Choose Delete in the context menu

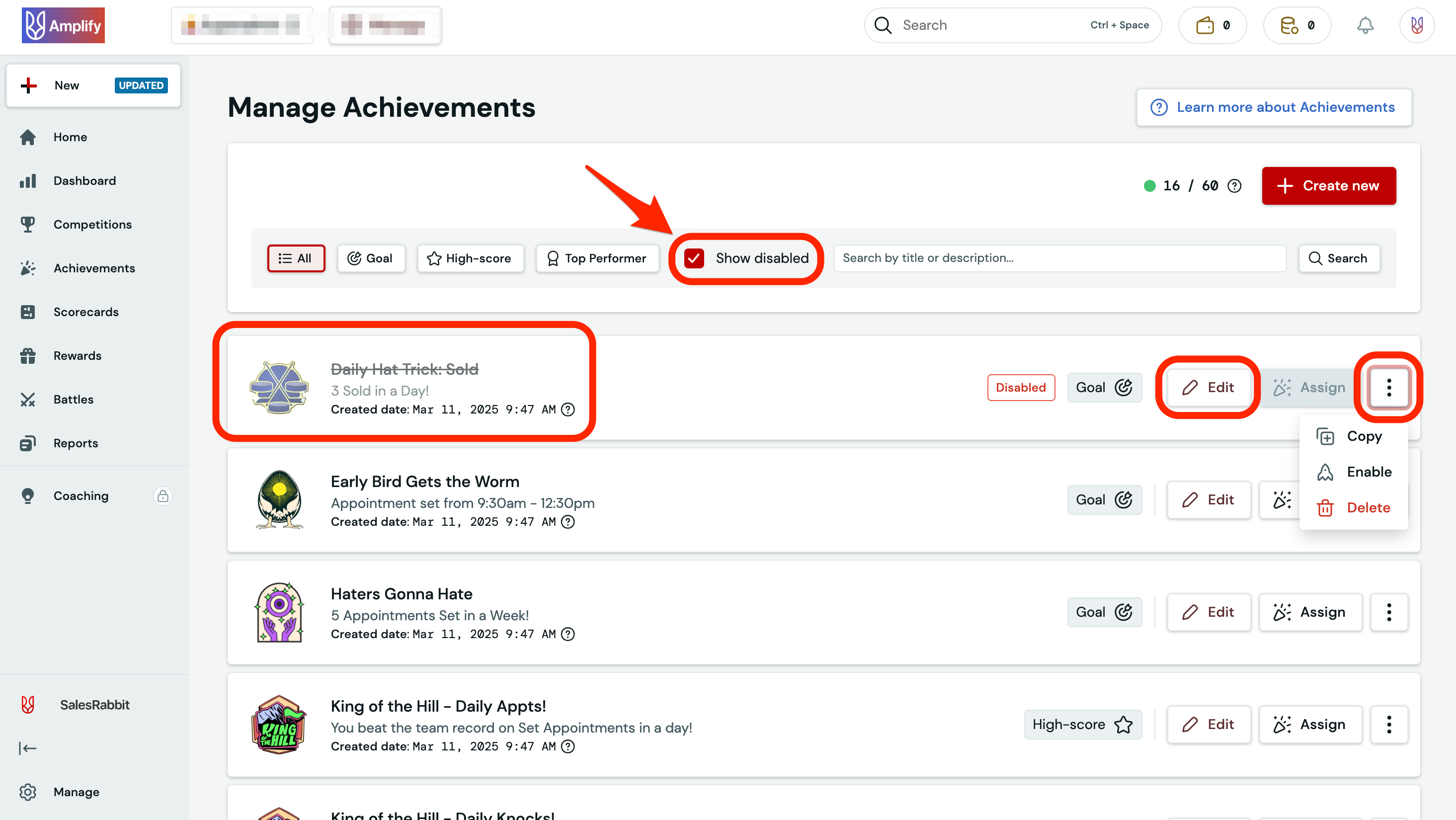[x=1368, y=507]
